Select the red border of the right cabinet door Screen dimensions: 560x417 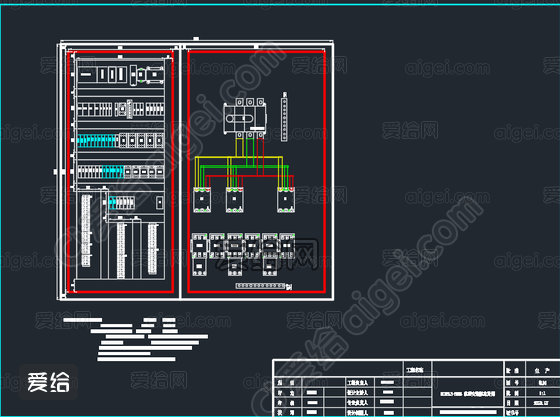click(256, 172)
